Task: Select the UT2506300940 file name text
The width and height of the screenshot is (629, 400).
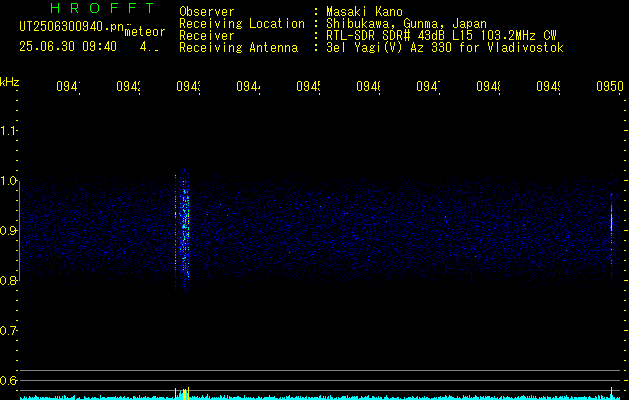Action: (x=71, y=26)
